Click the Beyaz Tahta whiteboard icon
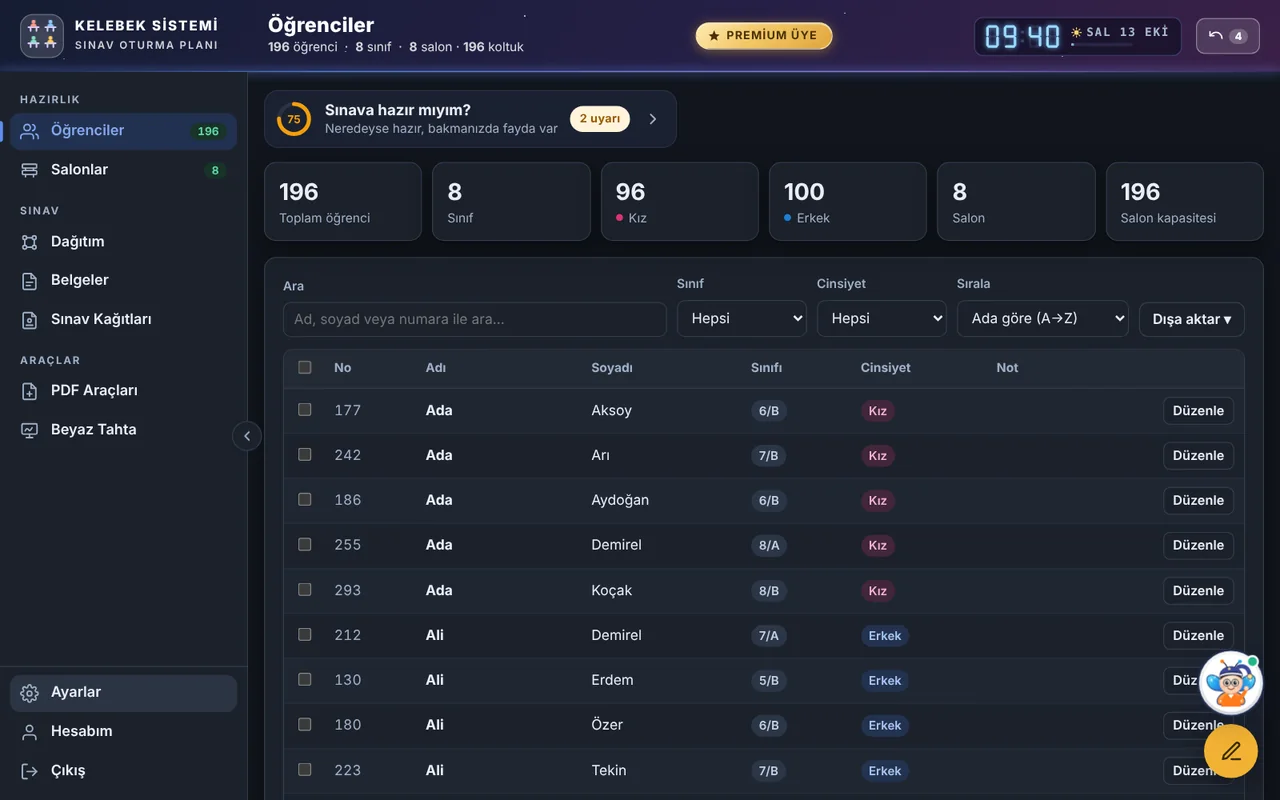The image size is (1280, 800). (30, 430)
